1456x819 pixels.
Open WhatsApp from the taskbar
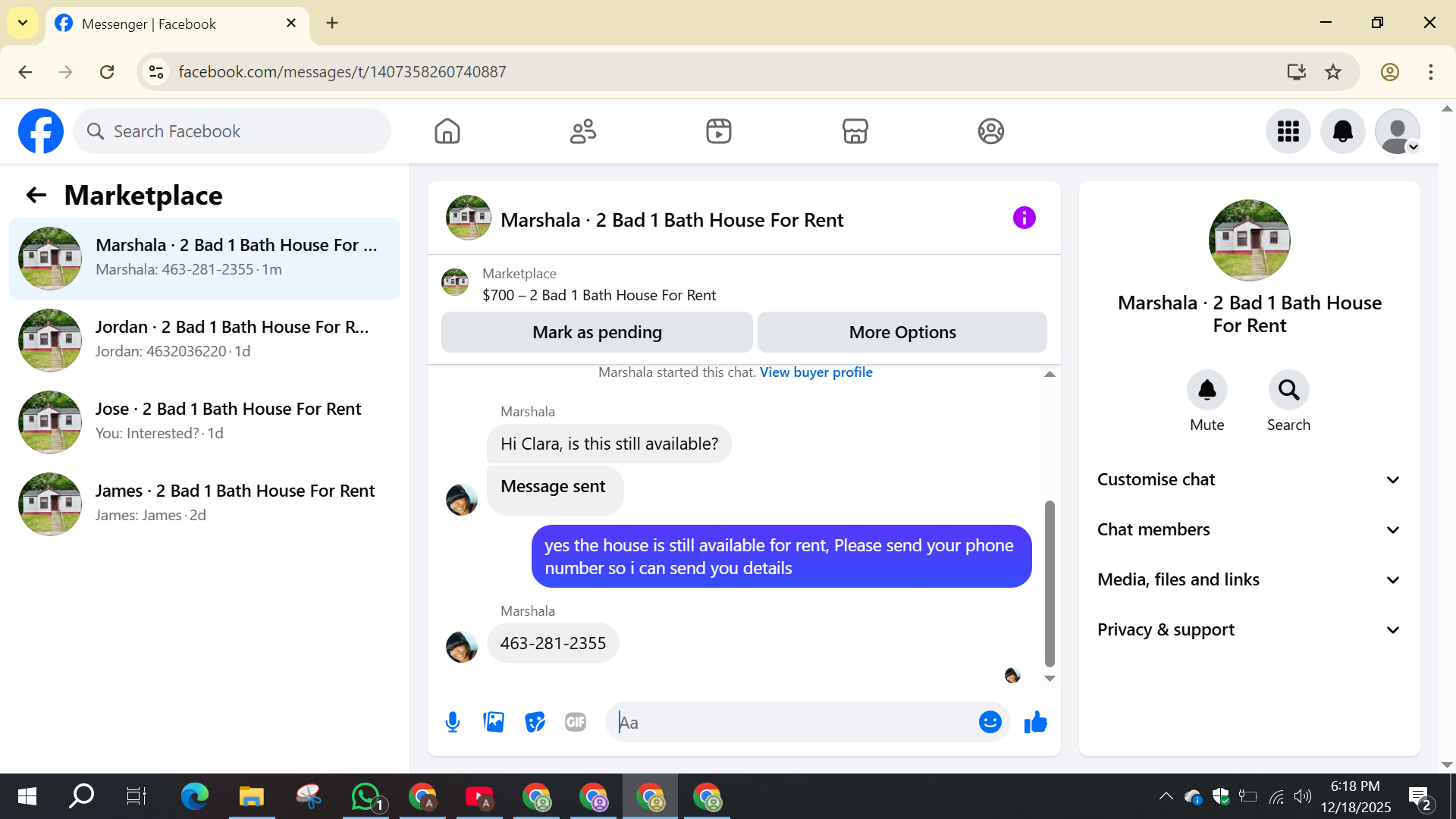click(x=366, y=796)
